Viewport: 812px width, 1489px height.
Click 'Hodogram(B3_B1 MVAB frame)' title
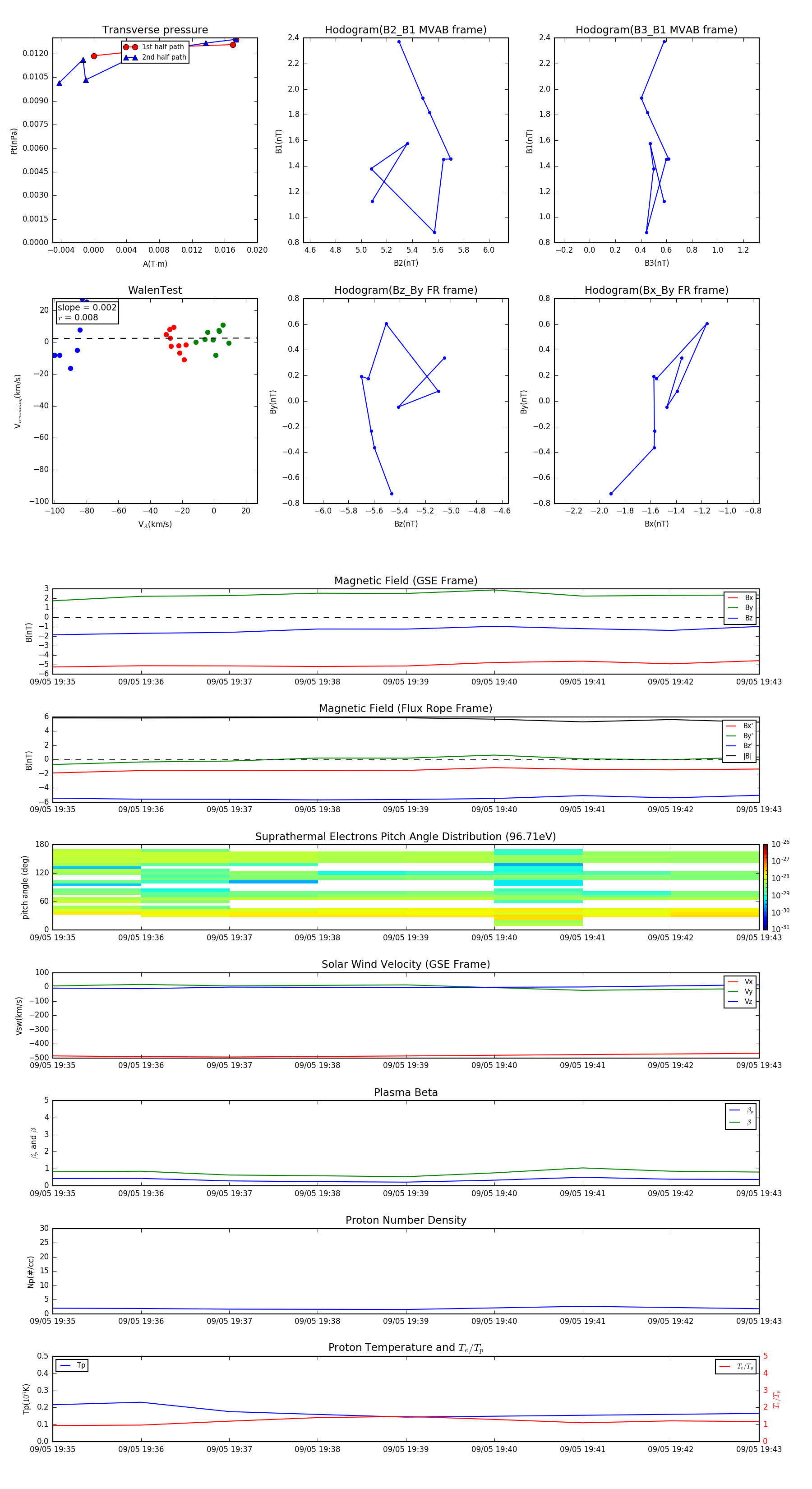coord(656,30)
